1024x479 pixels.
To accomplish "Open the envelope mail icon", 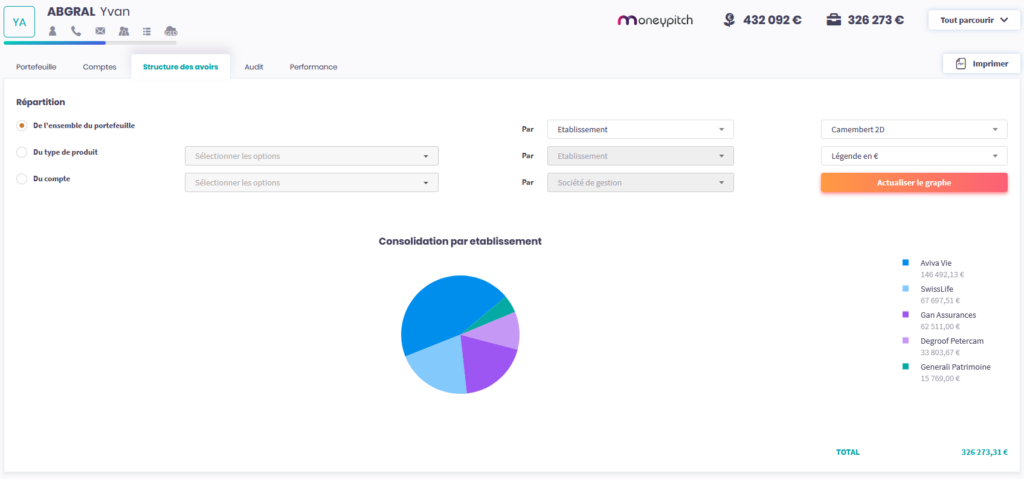I will (x=100, y=31).
